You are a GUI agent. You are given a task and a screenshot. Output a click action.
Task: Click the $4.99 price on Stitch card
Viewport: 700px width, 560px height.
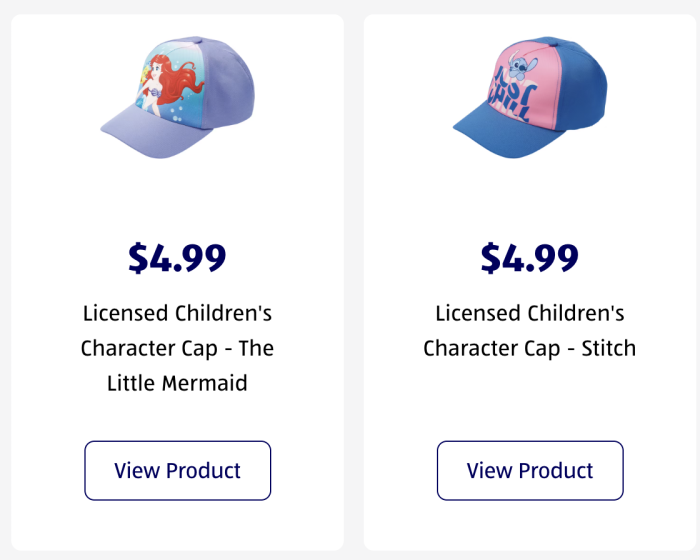pos(530,258)
